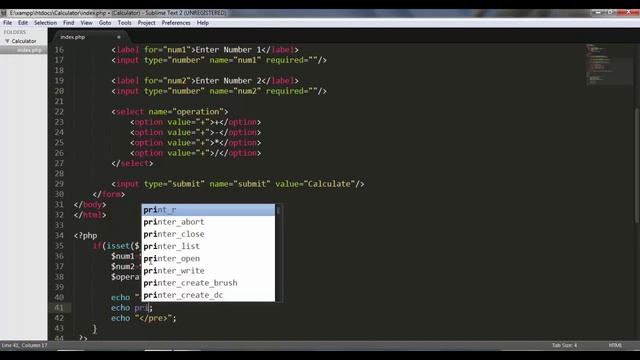This screenshot has height=360, width=640.
Task: Click line number 41 in gutter
Action: coord(59,308)
